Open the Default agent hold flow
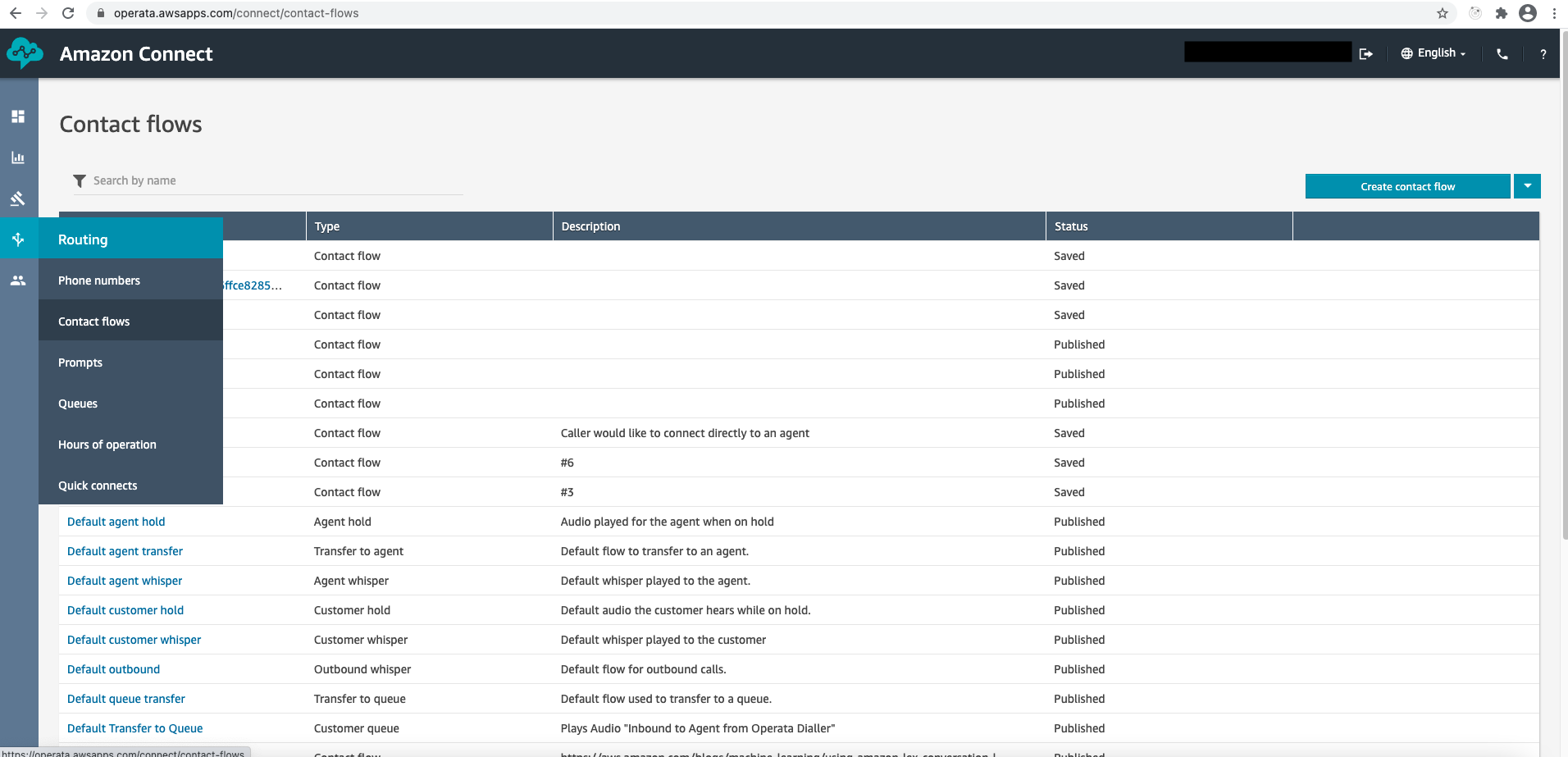This screenshot has height=757, width=1568. click(116, 522)
